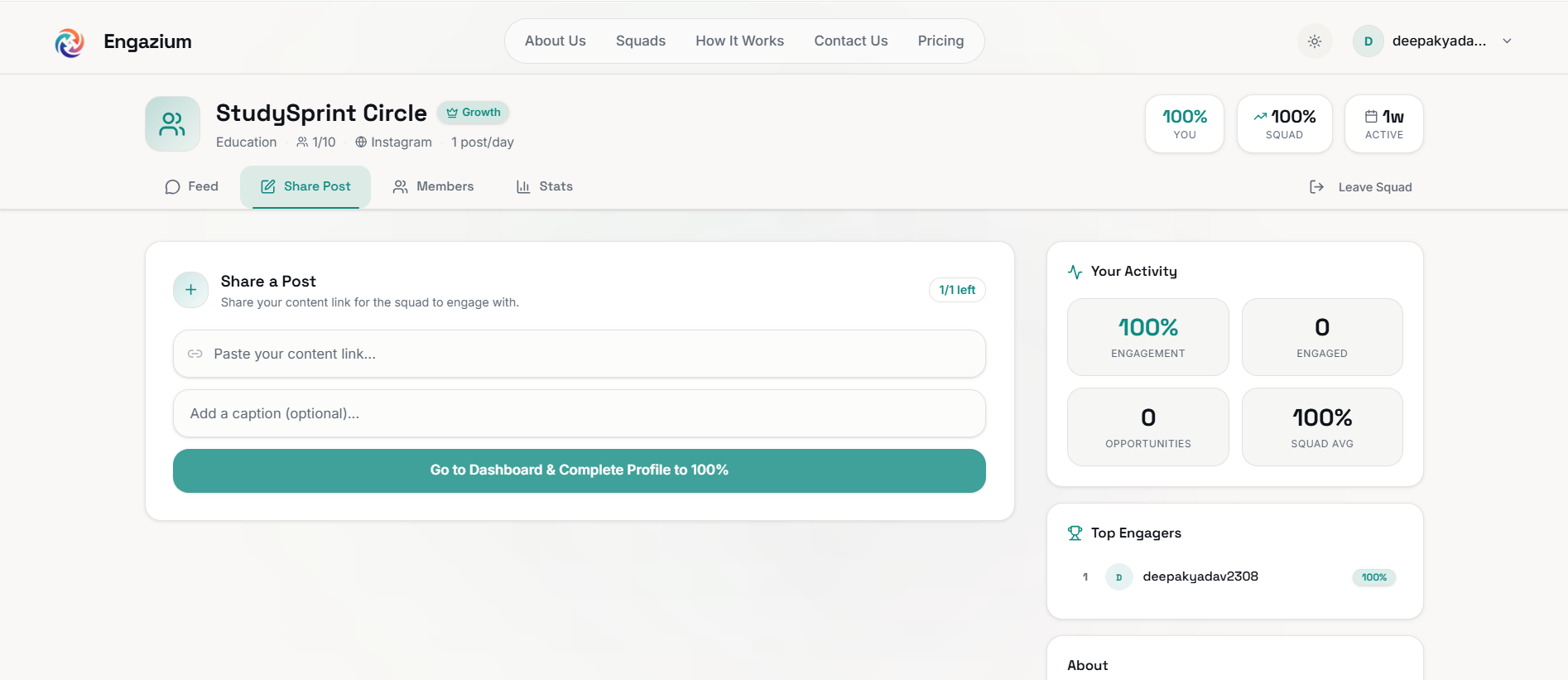Click the Paste your content link field

(x=580, y=354)
